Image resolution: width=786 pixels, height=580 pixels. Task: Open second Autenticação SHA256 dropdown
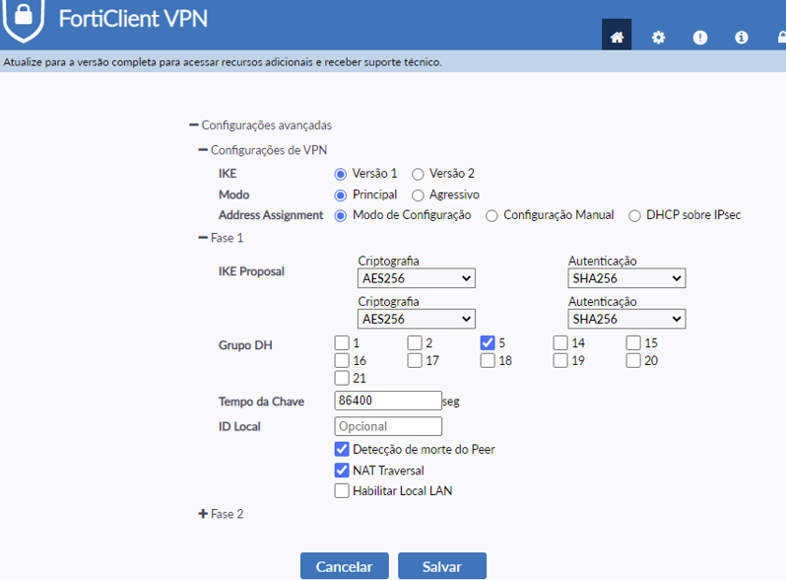point(626,319)
